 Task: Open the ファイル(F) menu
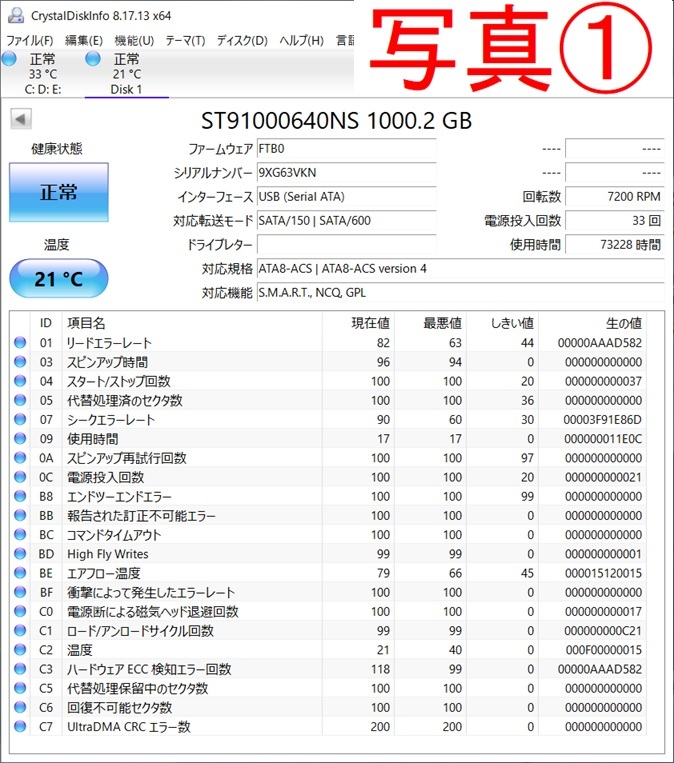29,40
